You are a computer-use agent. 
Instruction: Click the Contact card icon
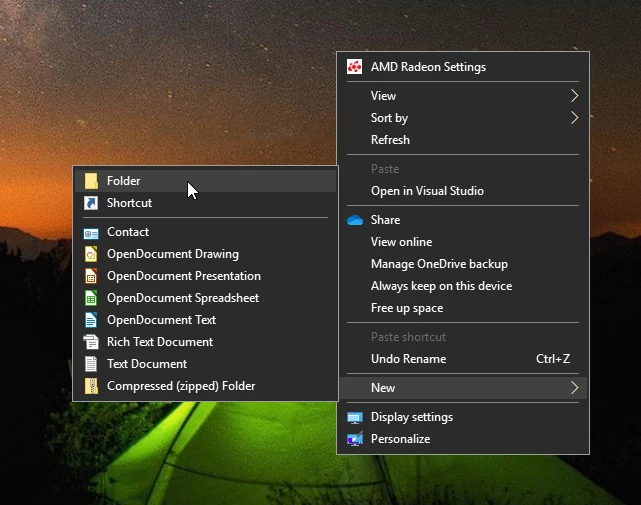91,233
